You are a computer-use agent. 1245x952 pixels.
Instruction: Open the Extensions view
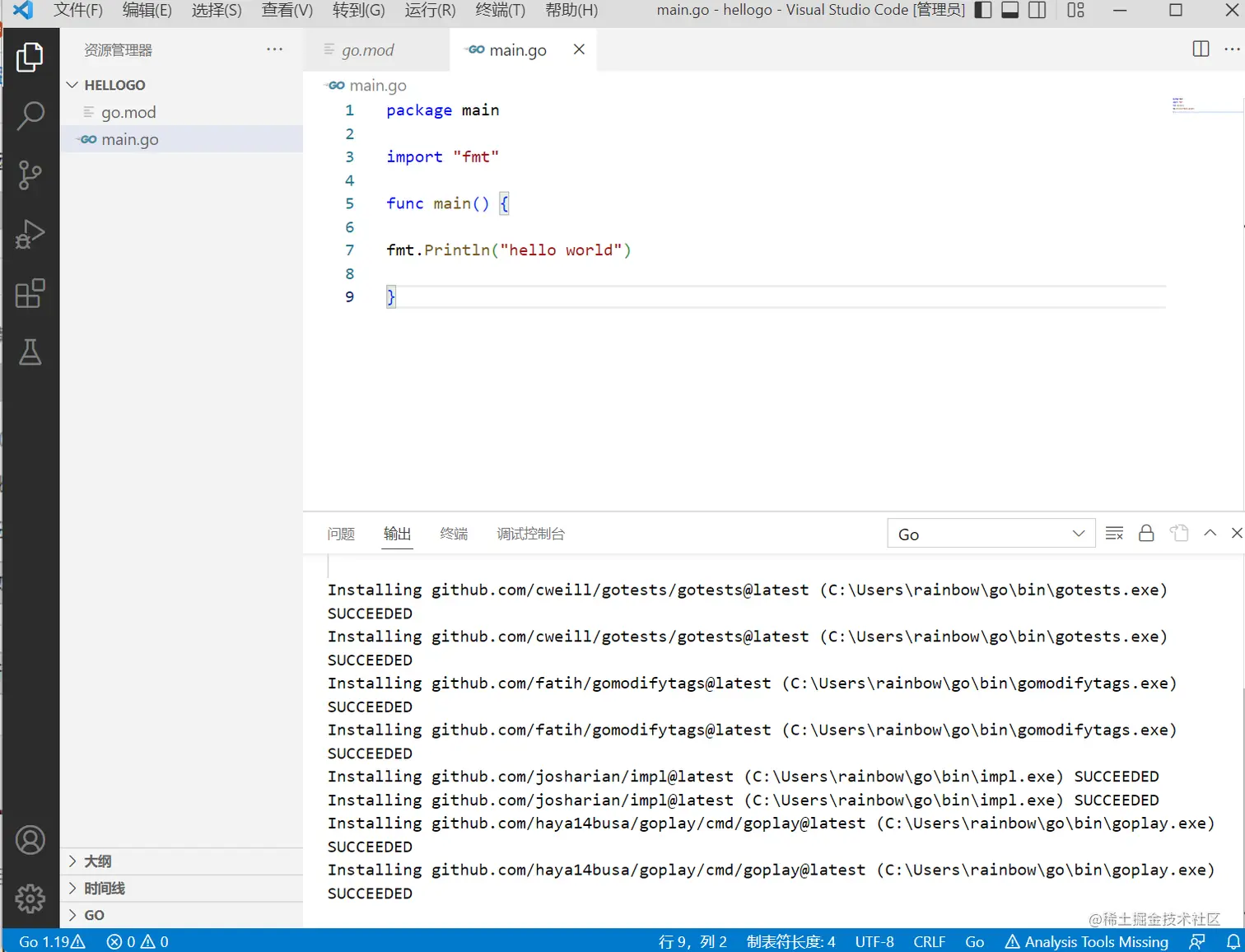click(x=30, y=293)
